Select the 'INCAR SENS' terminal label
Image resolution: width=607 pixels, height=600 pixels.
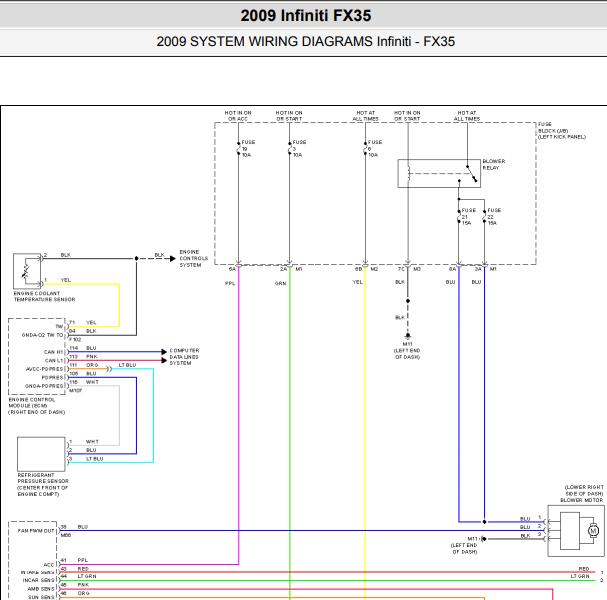point(38,580)
